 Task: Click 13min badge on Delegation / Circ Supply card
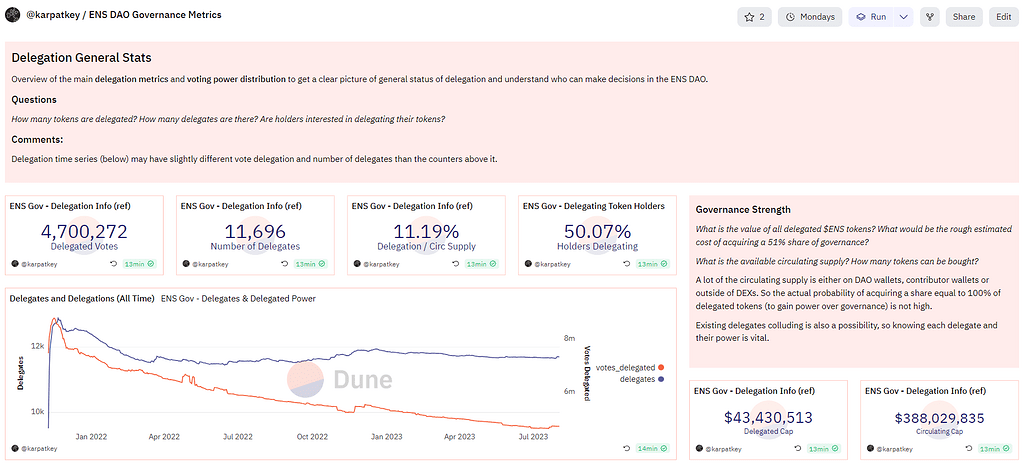pyautogui.click(x=482, y=264)
